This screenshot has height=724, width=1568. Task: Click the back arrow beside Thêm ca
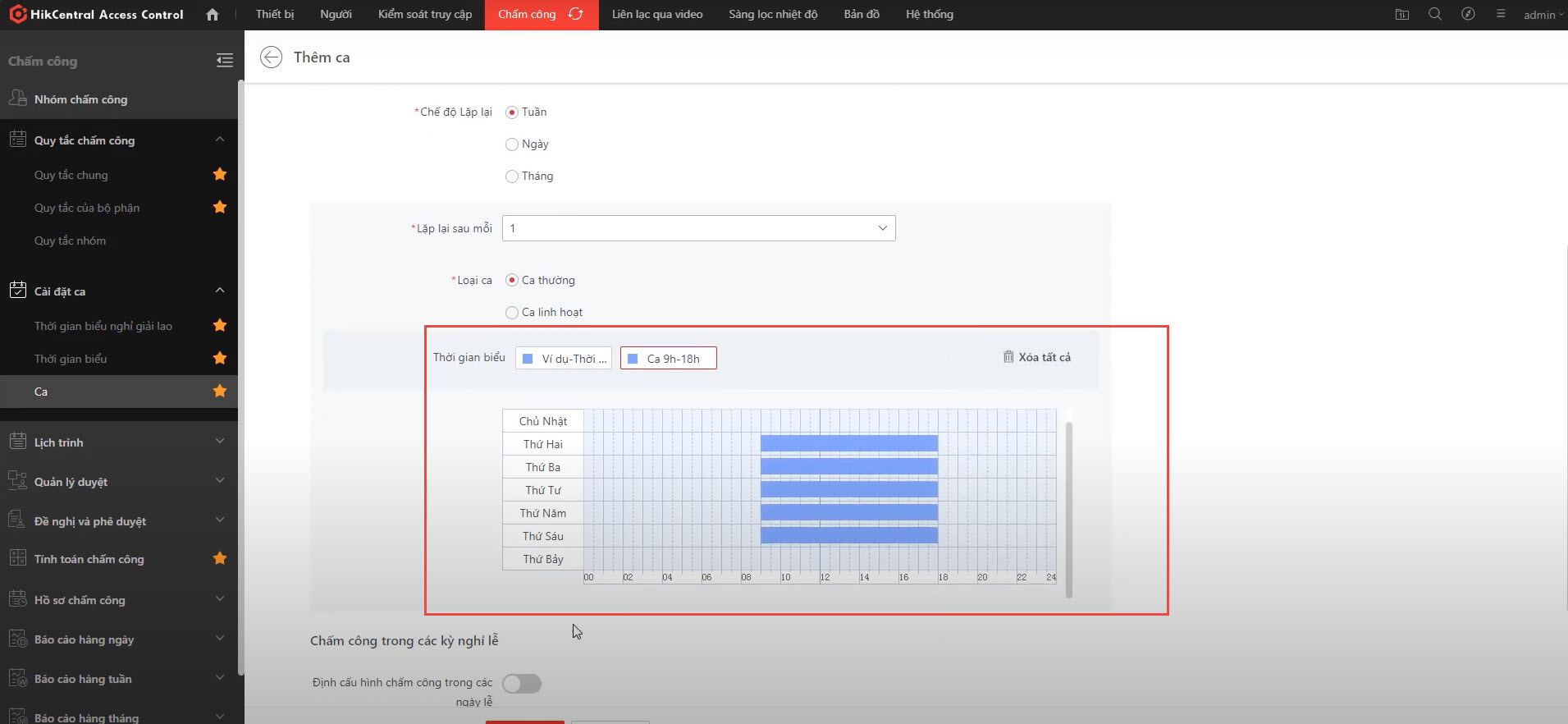coord(271,57)
